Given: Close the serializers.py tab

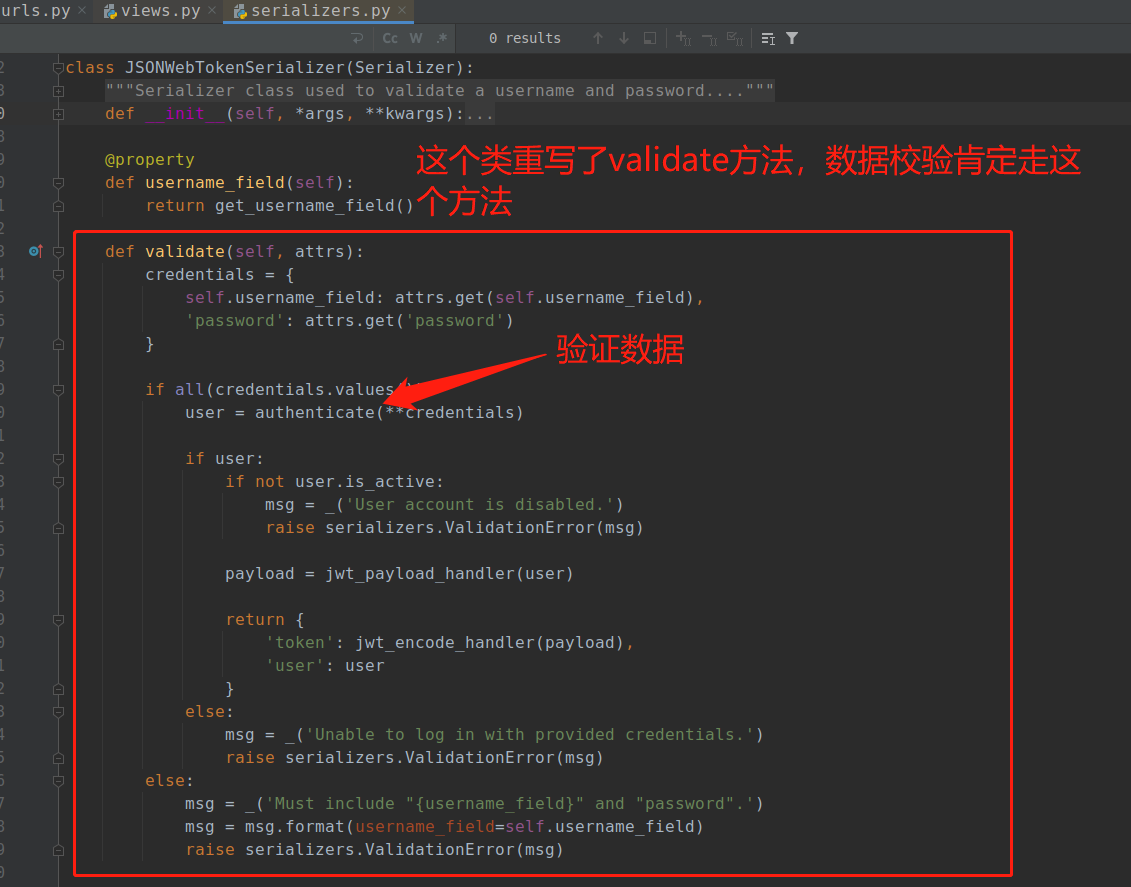Looking at the screenshot, I should pos(402,10).
